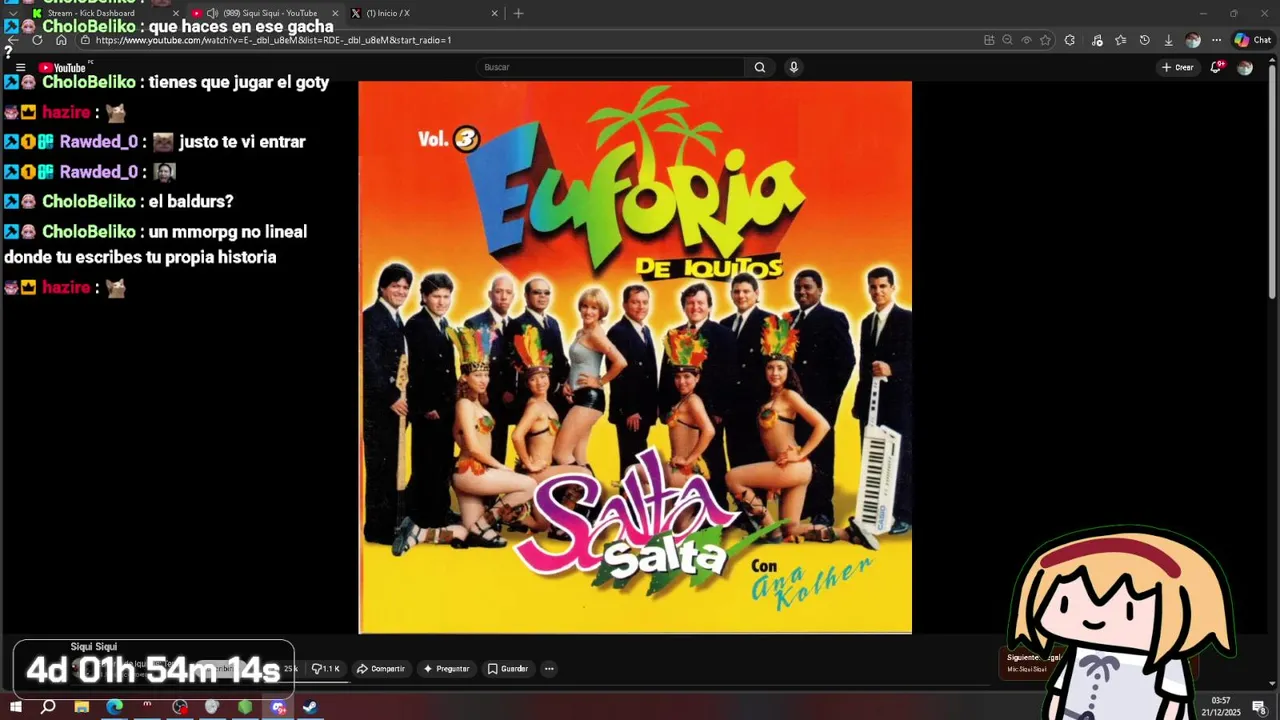
Task: Focus the YouTube Buscar search field
Action: tap(610, 67)
